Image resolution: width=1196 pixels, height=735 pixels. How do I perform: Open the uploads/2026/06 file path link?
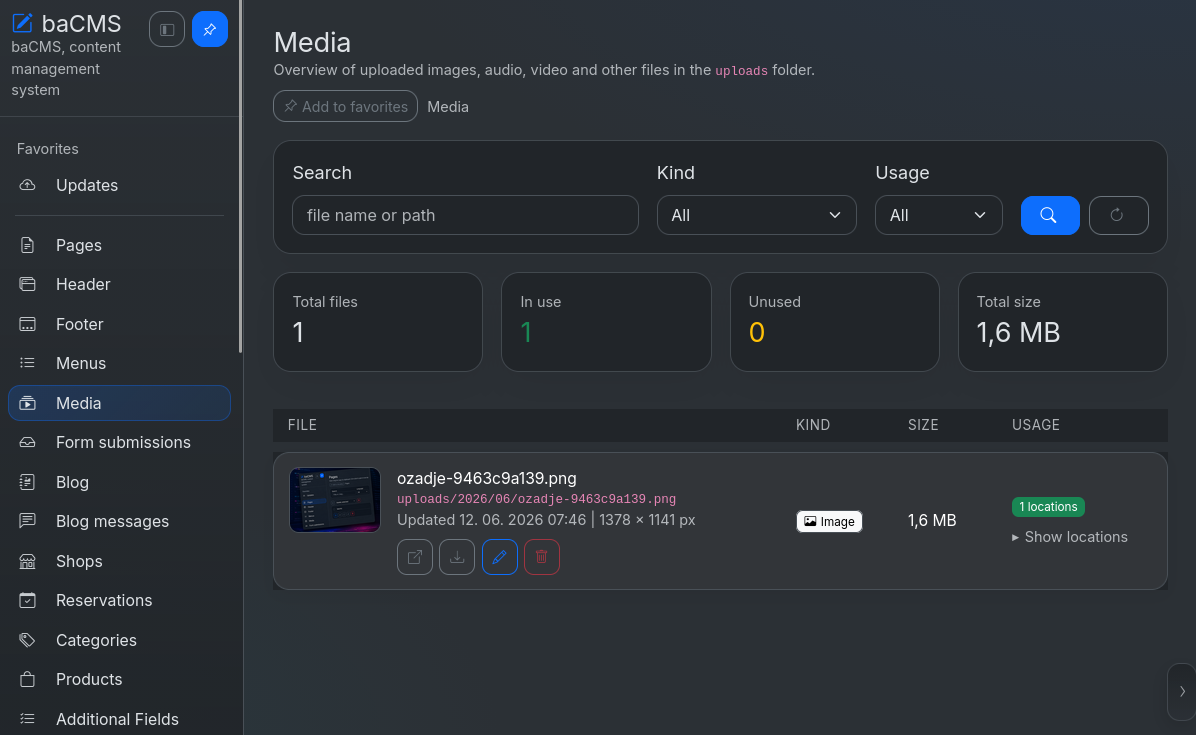click(536, 499)
